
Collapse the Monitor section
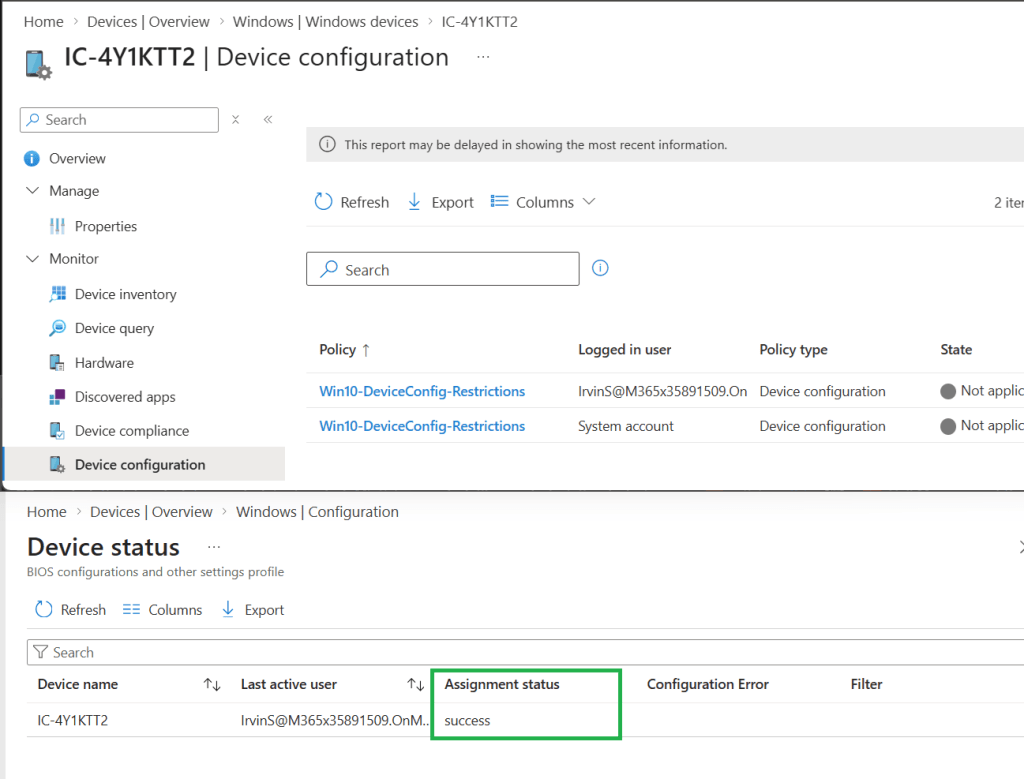click(32, 259)
